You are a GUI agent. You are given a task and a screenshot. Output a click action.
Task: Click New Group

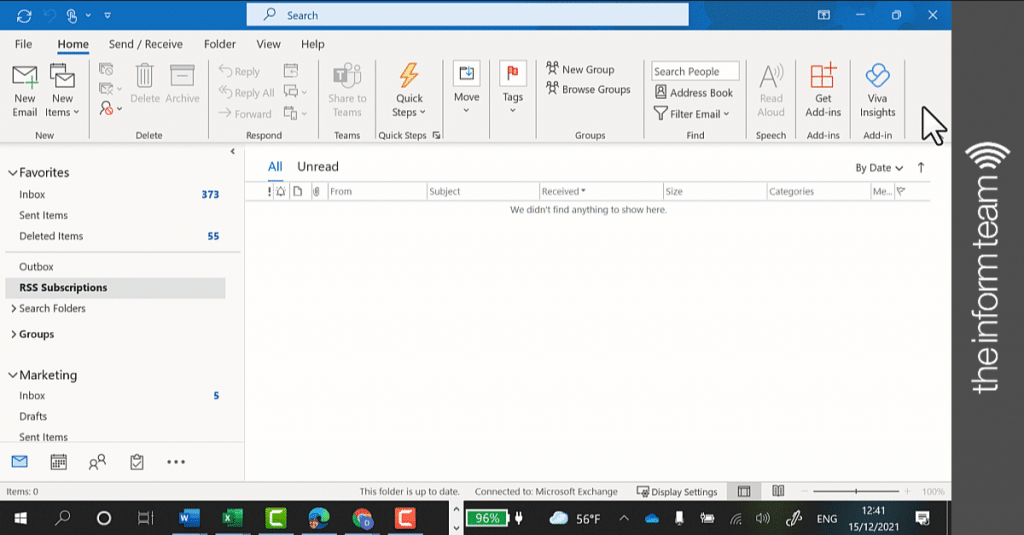pyautogui.click(x=580, y=69)
